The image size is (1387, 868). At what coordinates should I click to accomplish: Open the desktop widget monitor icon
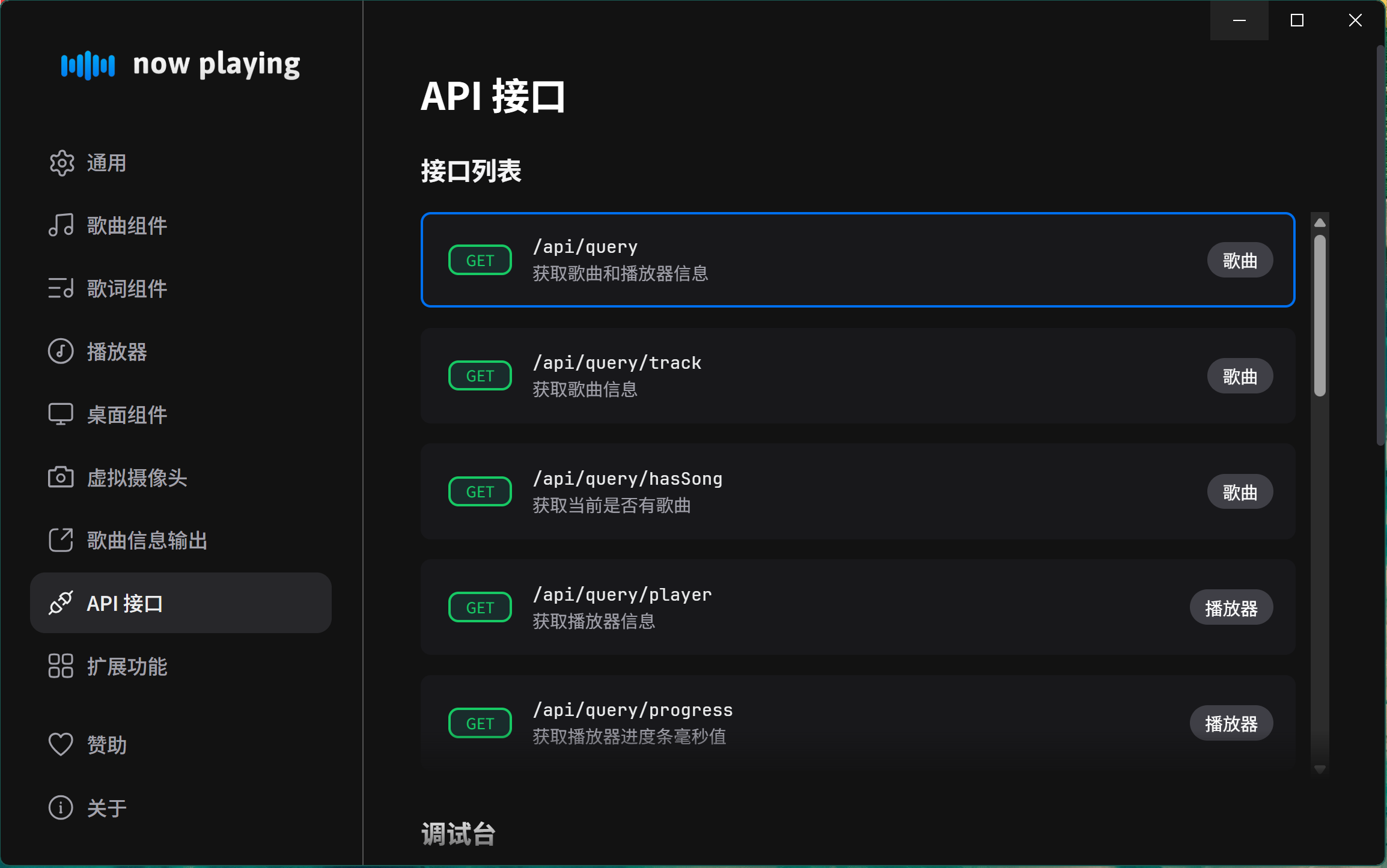(x=61, y=414)
